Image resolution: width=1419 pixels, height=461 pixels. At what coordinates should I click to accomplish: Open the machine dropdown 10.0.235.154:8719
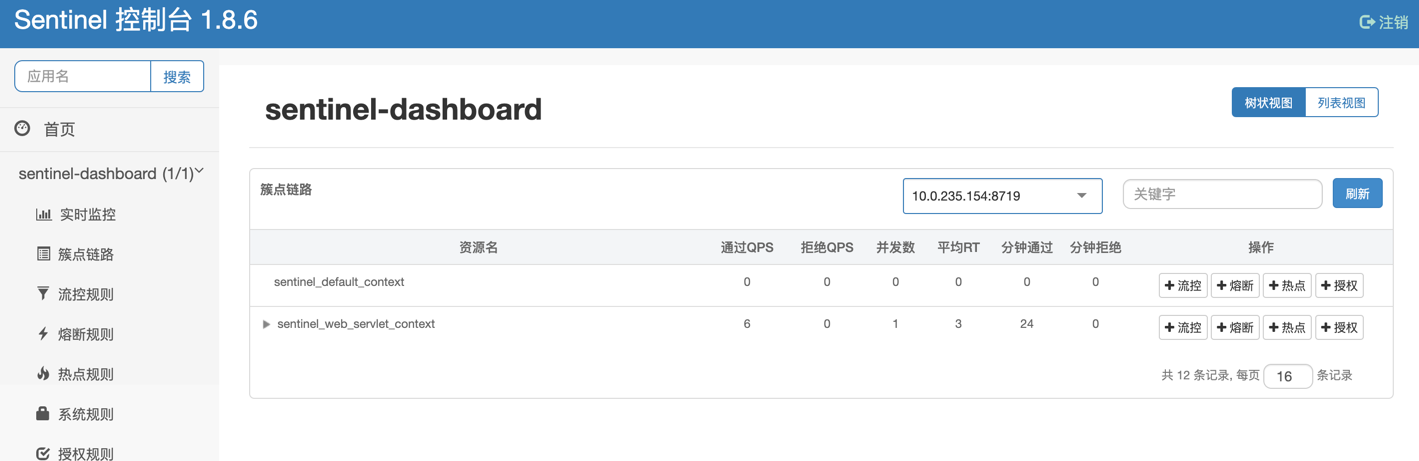tap(1002, 196)
